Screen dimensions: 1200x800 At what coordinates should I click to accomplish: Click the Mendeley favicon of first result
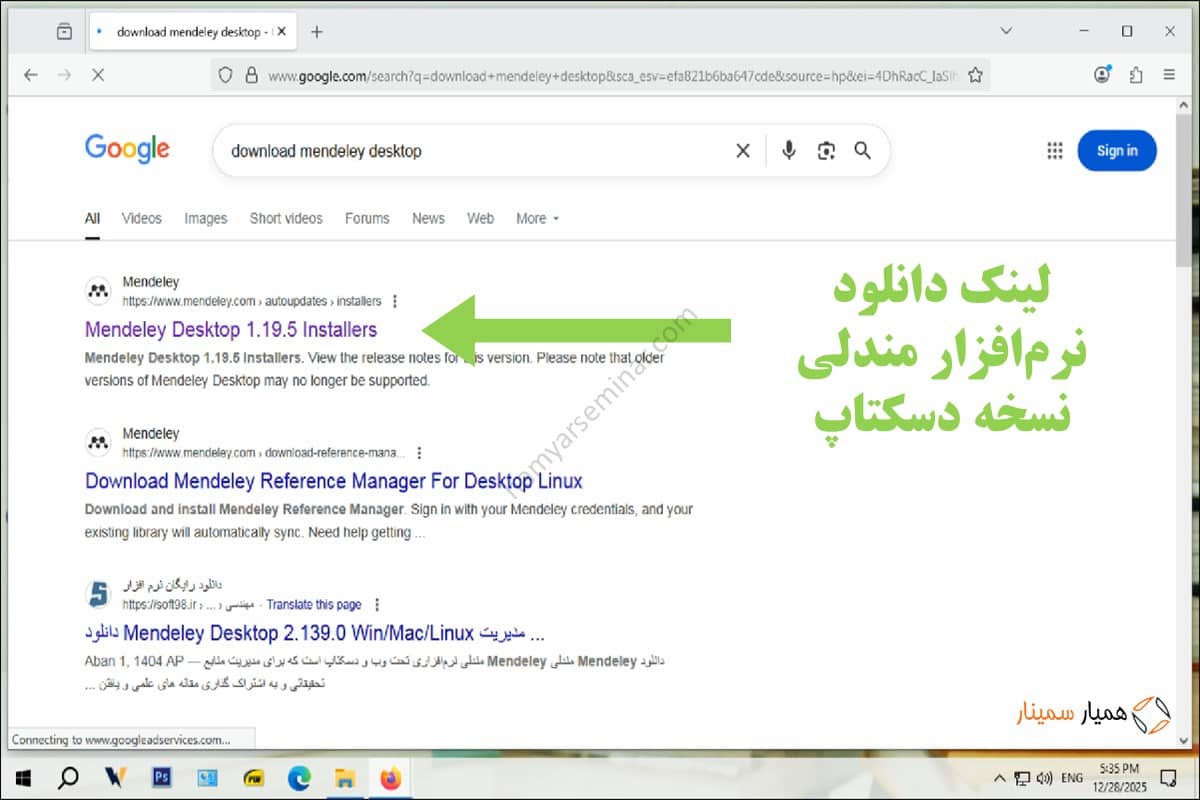coord(98,291)
